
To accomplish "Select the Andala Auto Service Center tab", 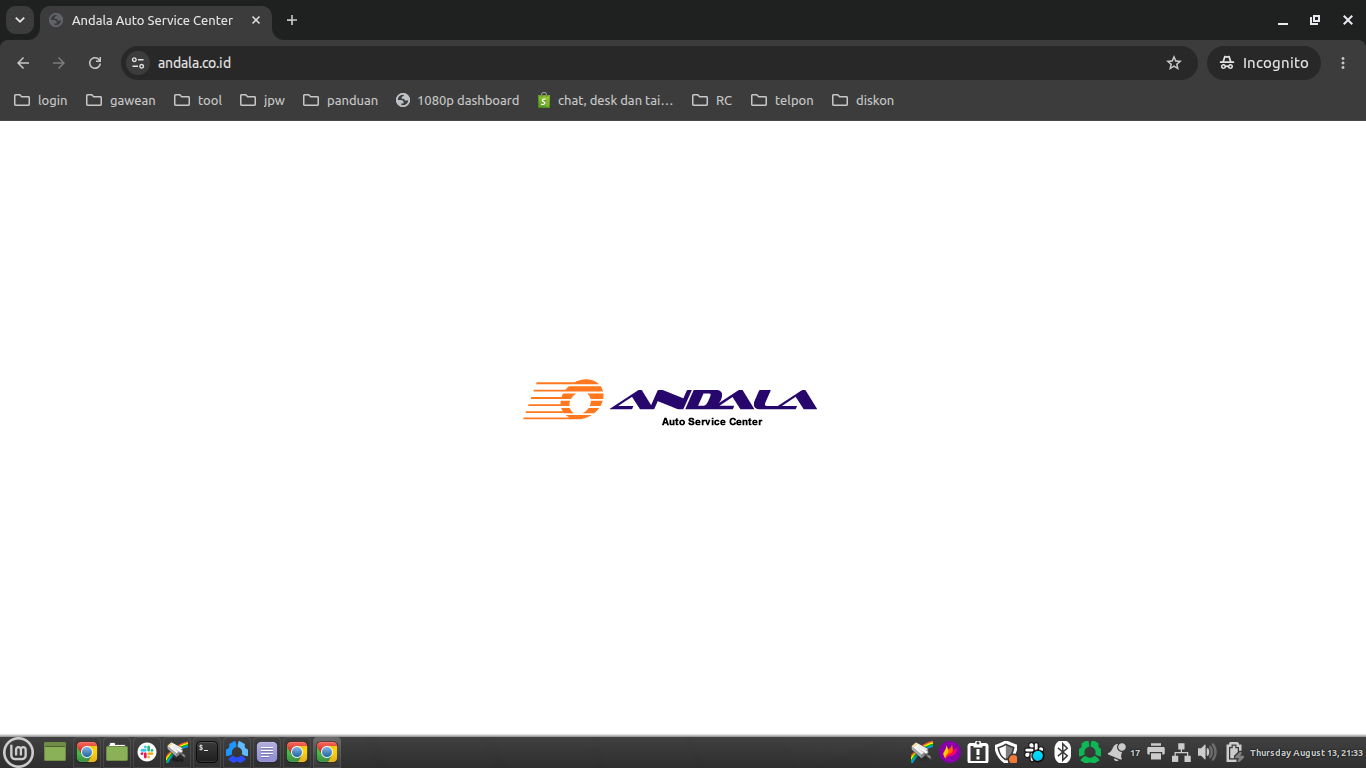I will click(x=155, y=20).
